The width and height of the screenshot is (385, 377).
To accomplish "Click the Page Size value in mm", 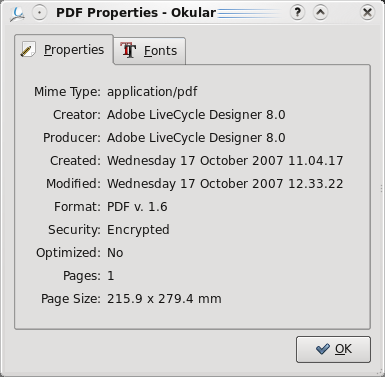I will (x=164, y=299).
